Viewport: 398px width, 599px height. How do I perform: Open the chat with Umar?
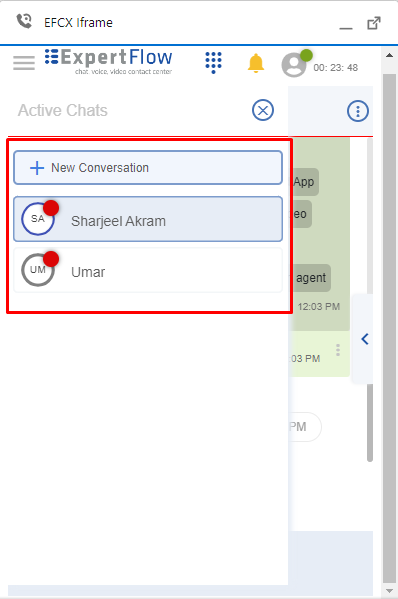pyautogui.click(x=148, y=270)
